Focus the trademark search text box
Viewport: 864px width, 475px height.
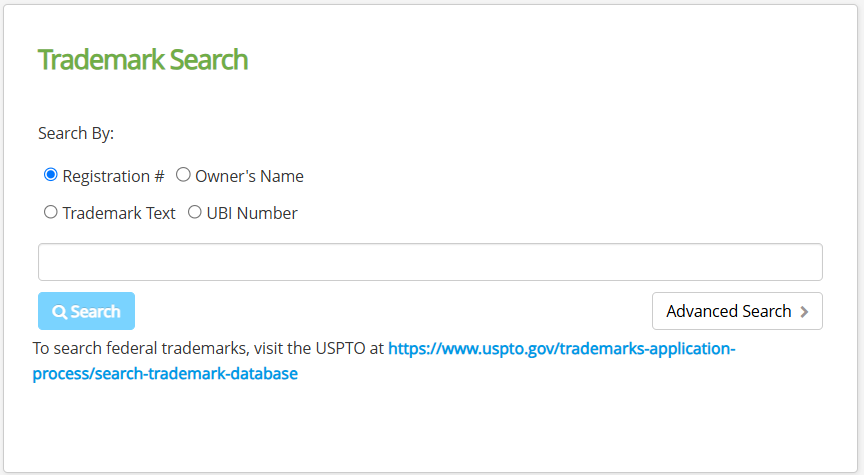click(x=430, y=262)
